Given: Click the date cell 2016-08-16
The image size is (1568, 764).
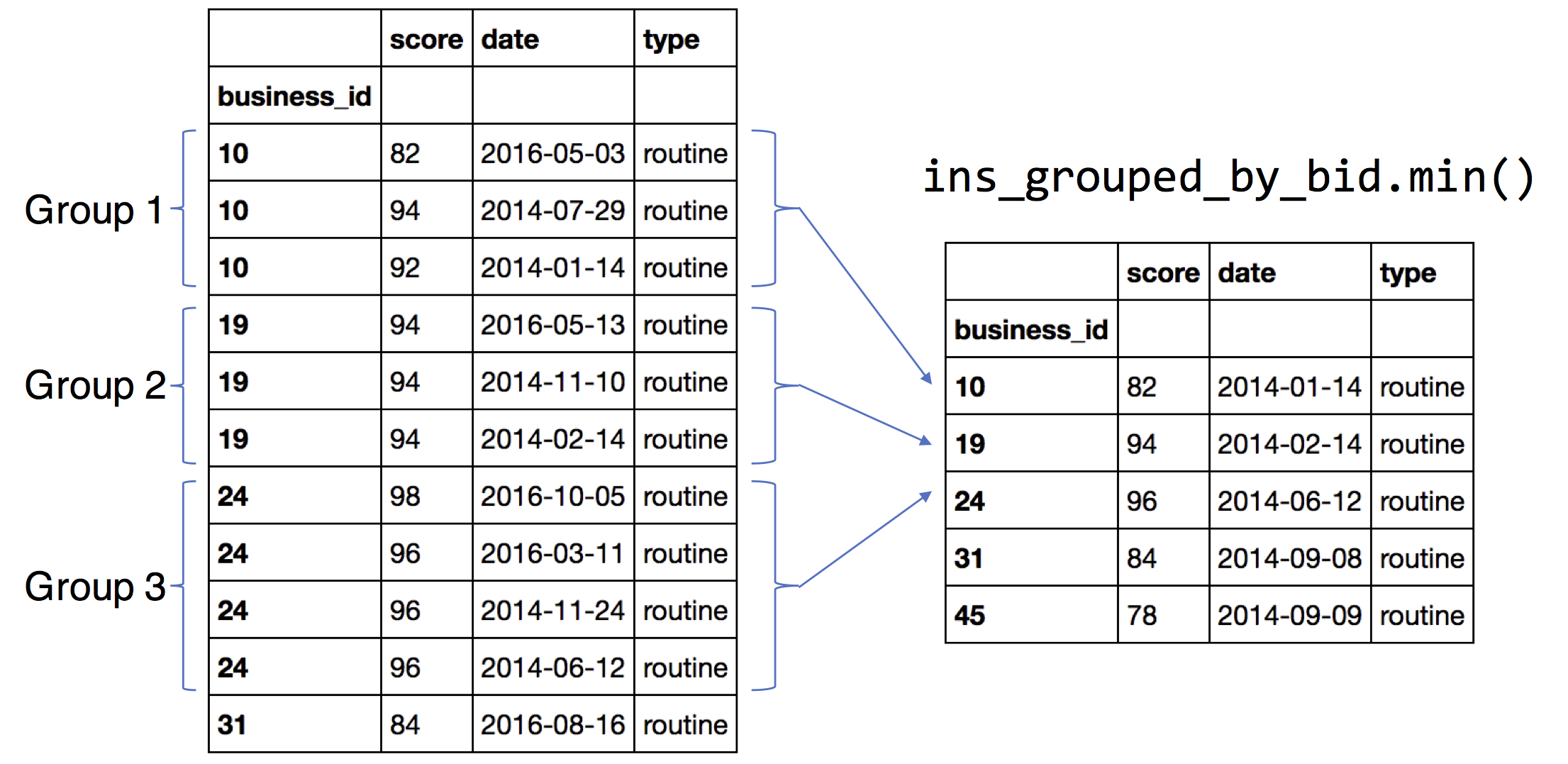Looking at the screenshot, I should point(552,725).
